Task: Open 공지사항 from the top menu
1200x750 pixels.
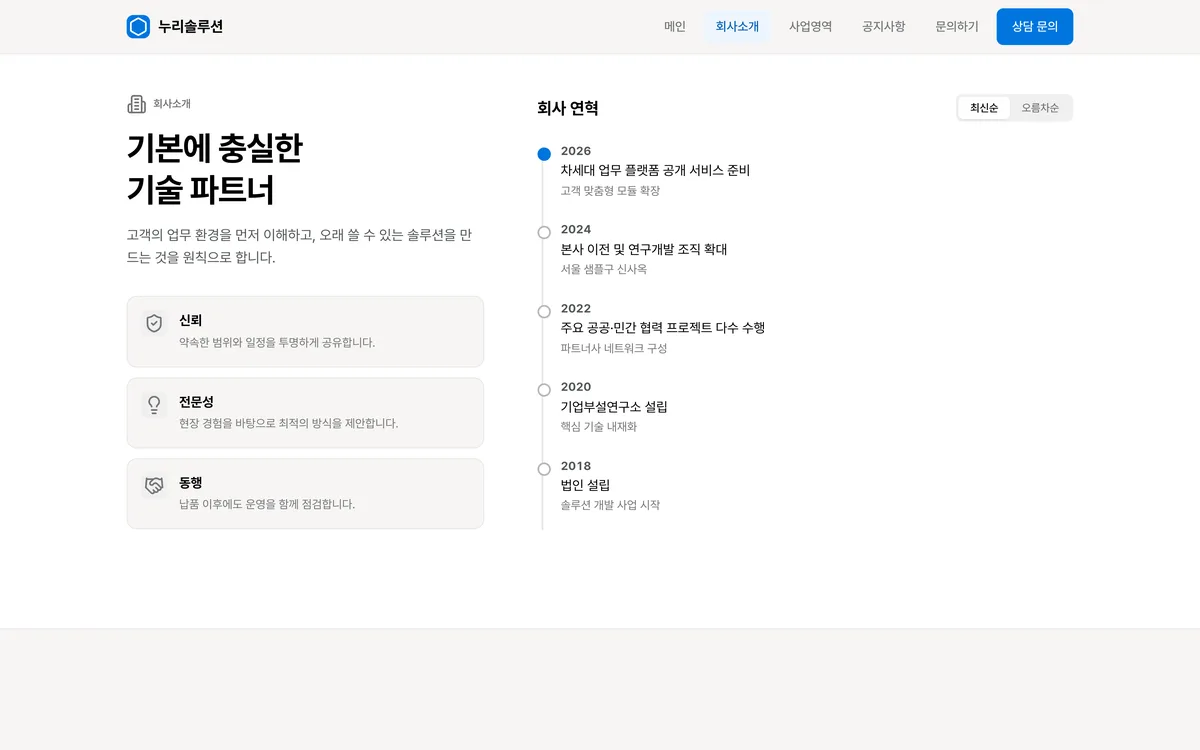Action: point(884,27)
